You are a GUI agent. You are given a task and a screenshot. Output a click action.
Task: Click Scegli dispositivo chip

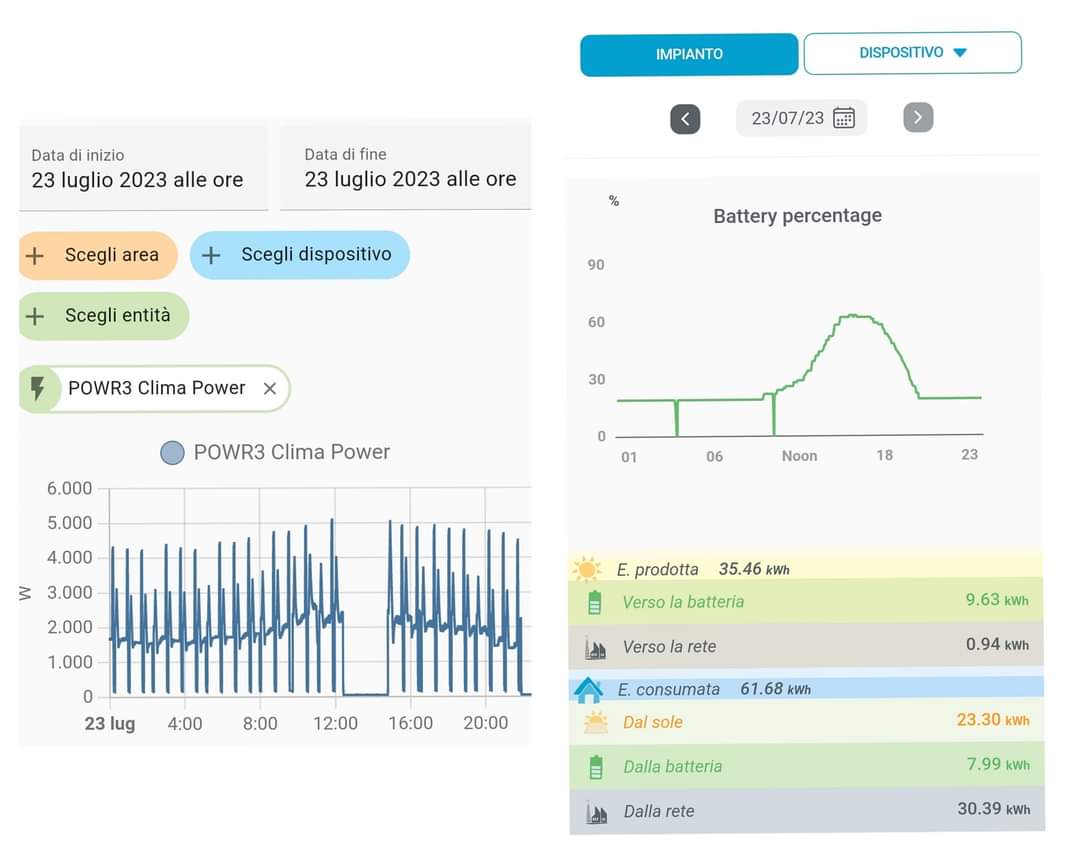click(300, 254)
